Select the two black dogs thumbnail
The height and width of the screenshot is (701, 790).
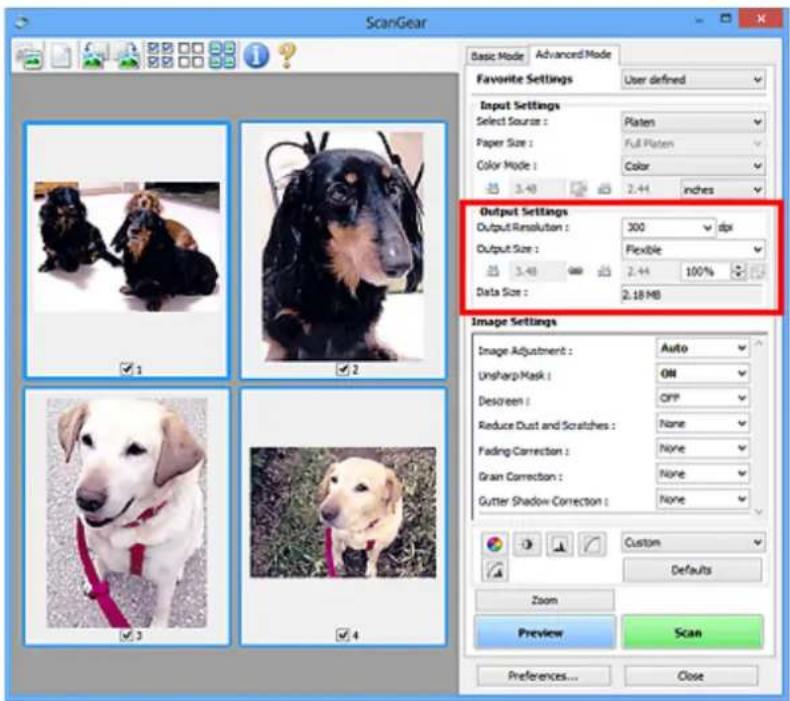pyautogui.click(x=127, y=250)
